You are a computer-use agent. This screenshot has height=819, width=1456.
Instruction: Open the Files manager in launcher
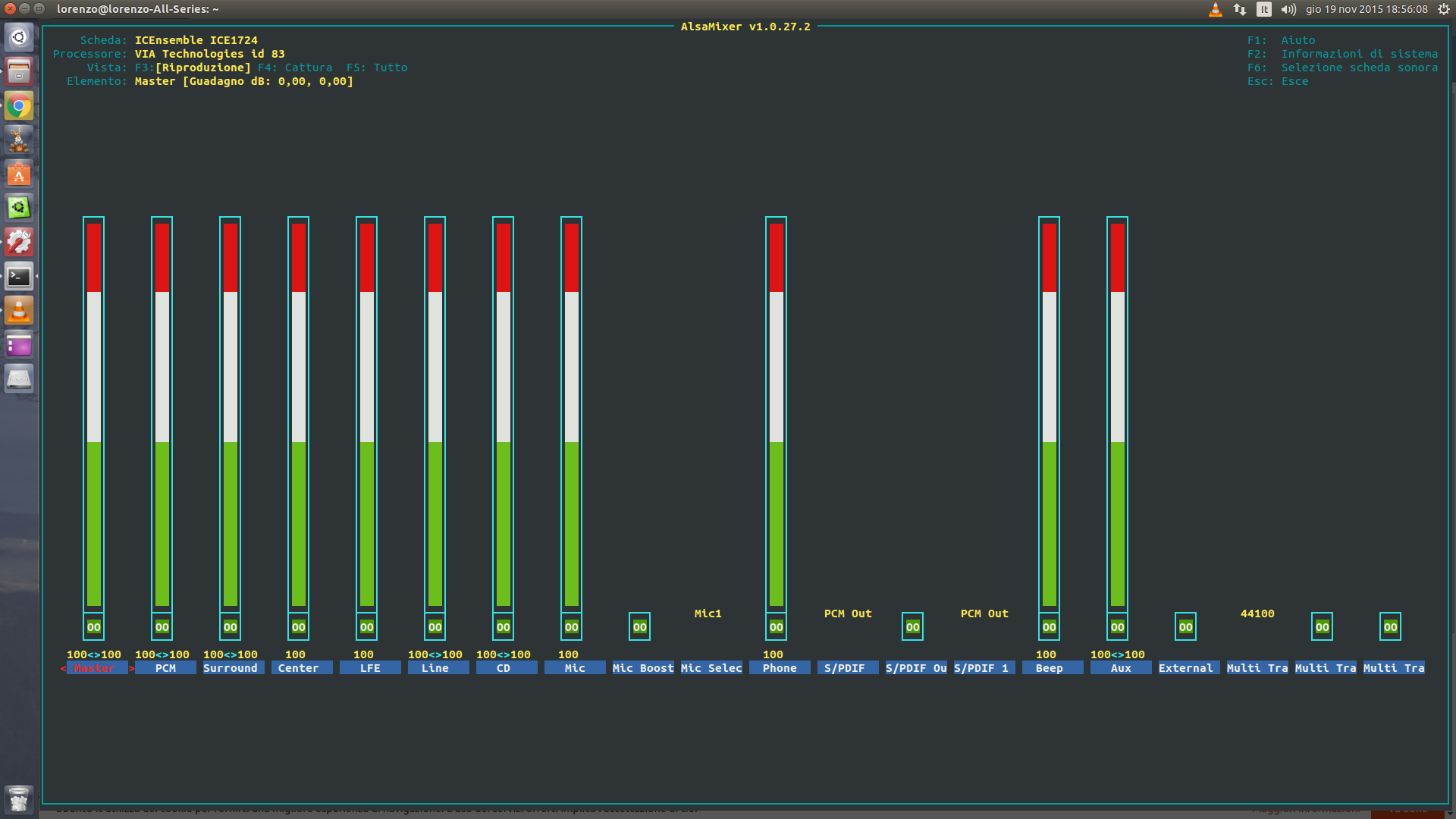click(19, 72)
